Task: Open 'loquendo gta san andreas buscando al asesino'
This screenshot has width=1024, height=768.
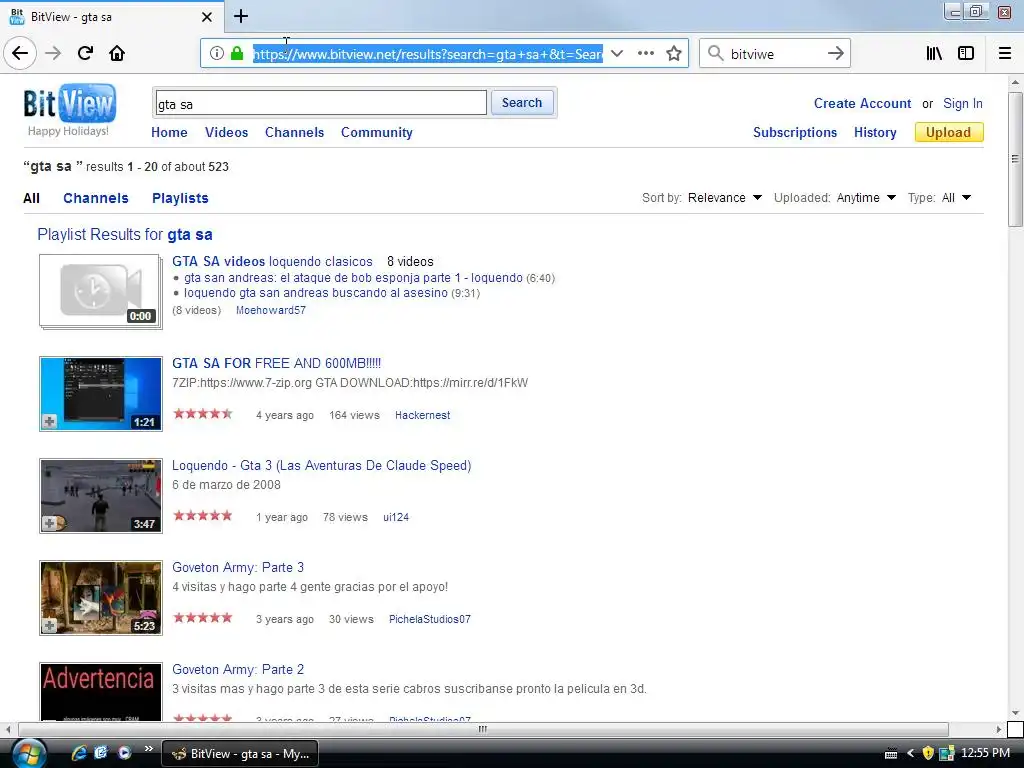Action: [315, 293]
